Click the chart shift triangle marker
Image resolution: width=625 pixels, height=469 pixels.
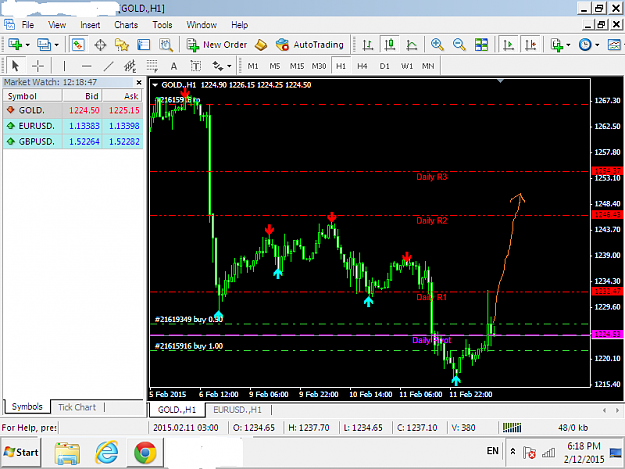click(x=501, y=81)
